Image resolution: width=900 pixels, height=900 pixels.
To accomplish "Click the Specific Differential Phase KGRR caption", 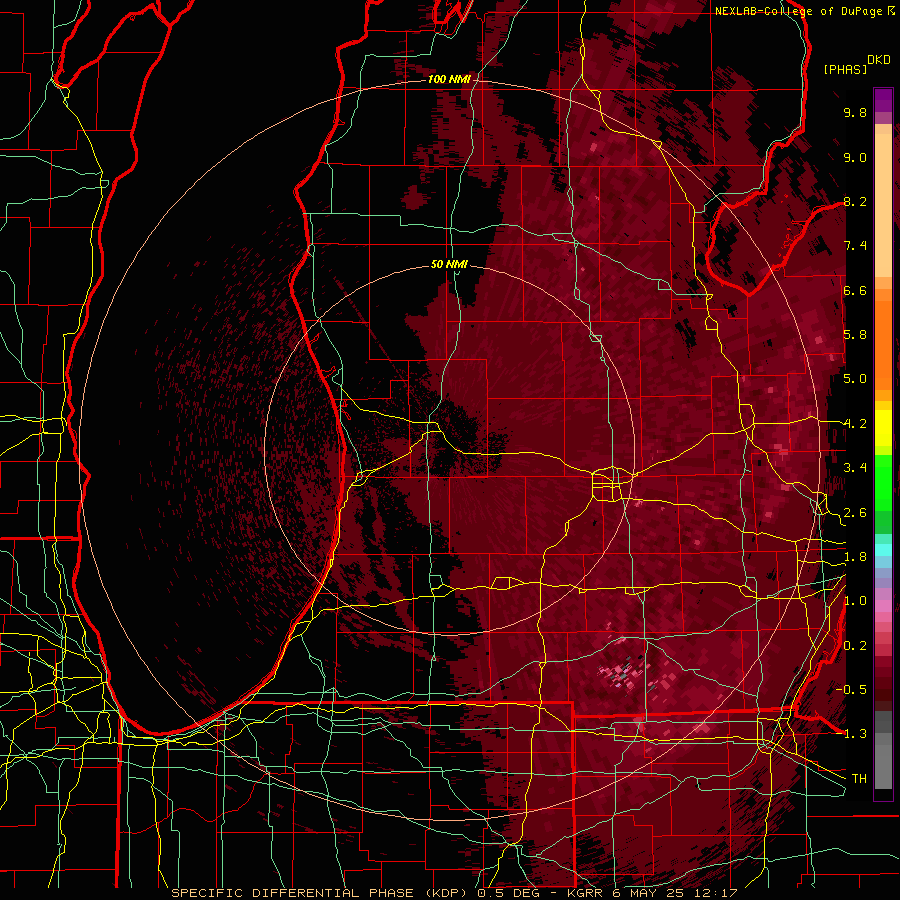I will click(454, 893).
